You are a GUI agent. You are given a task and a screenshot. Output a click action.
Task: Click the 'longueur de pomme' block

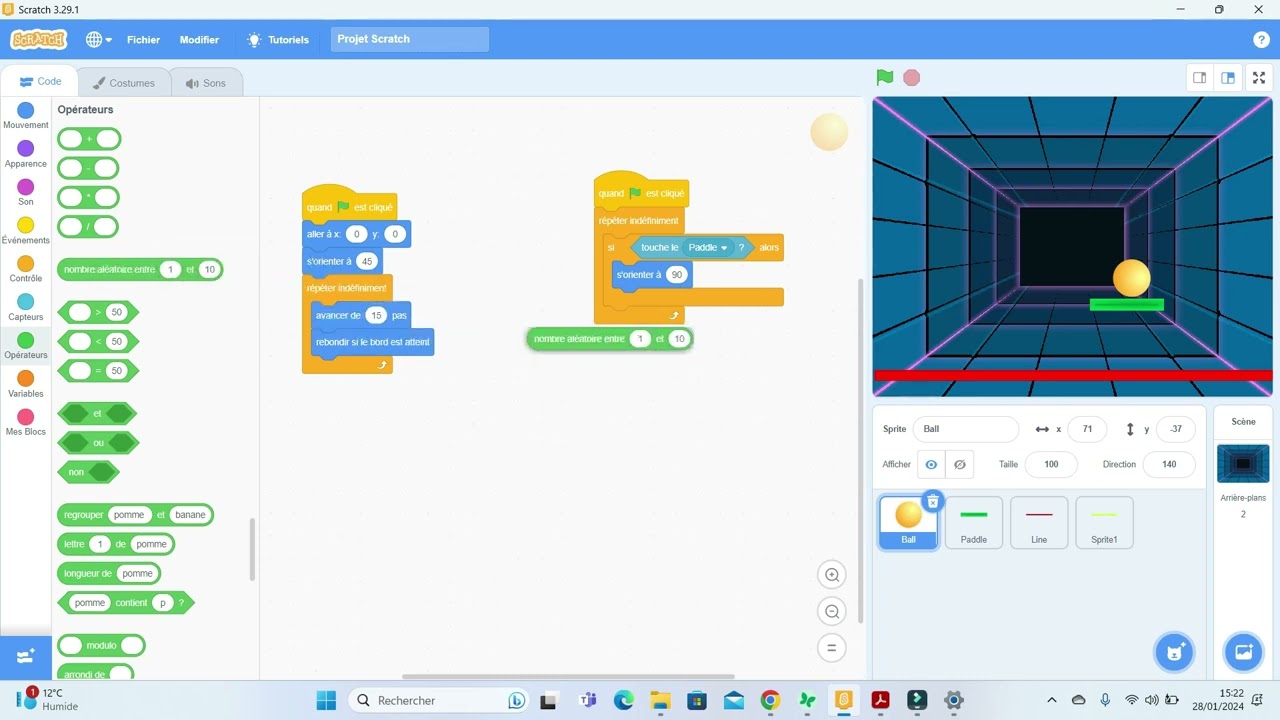pyautogui.click(x=109, y=574)
